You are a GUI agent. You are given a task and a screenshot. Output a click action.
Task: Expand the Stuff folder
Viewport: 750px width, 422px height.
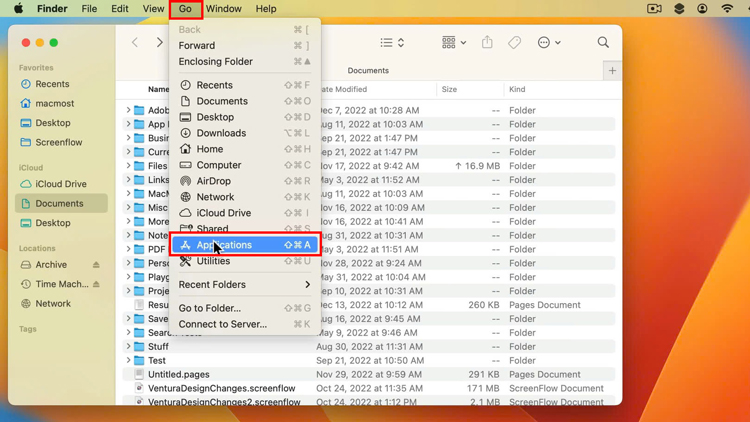(128, 346)
